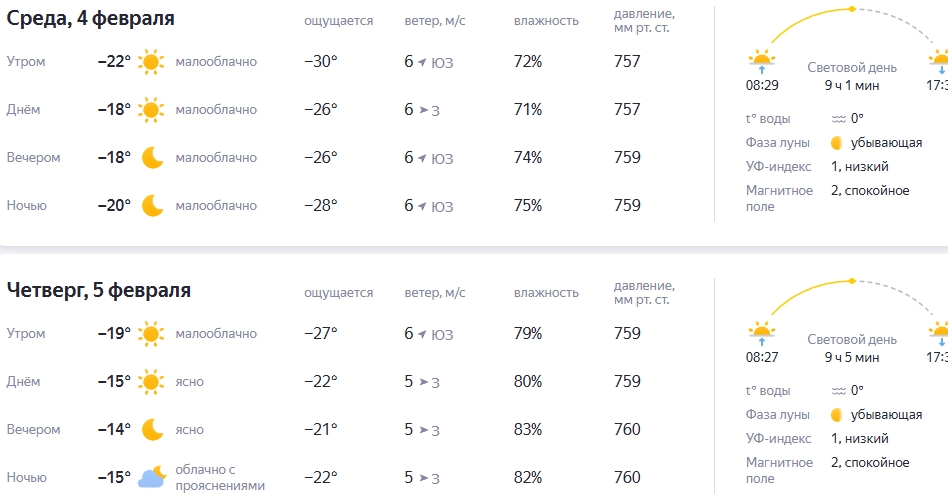The image size is (948, 496).
Task: Click the water temperature wave icon for Thursday
Action: tap(839, 391)
